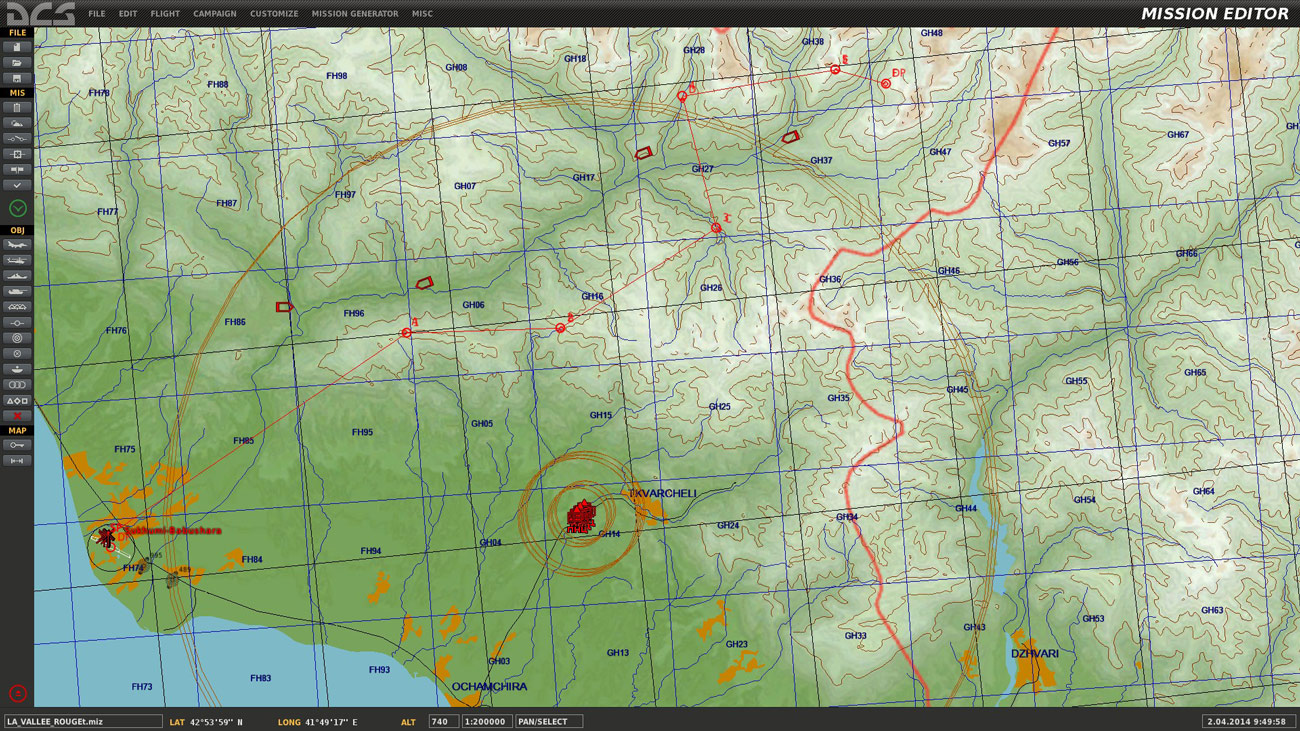
Task: Open the map legend key icon
Action: click(17, 445)
